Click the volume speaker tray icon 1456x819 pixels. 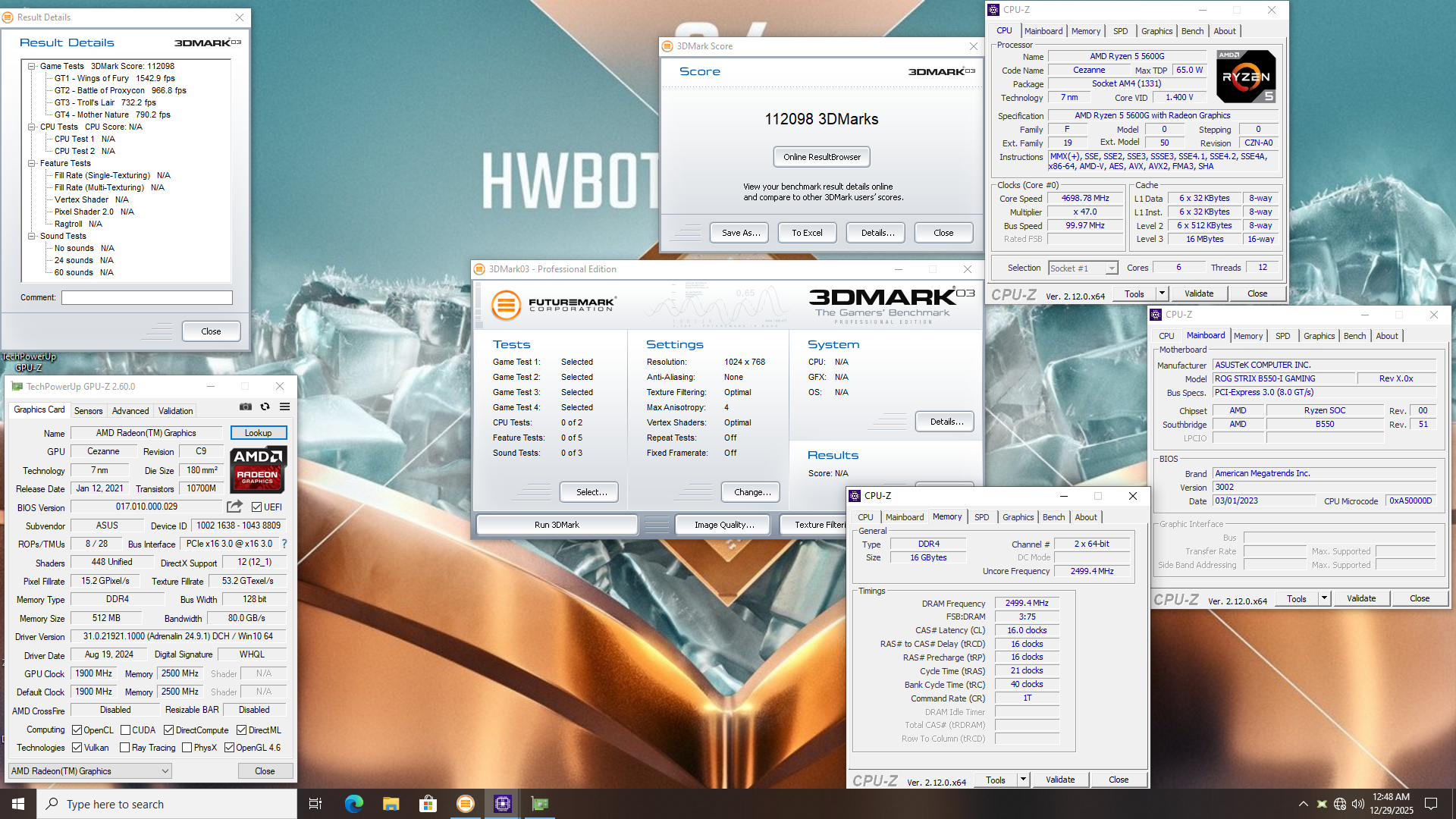pos(1357,804)
